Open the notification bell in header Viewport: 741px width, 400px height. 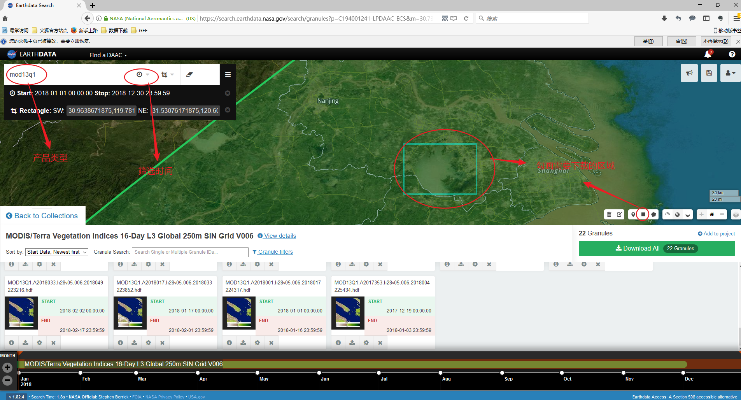click(x=706, y=54)
